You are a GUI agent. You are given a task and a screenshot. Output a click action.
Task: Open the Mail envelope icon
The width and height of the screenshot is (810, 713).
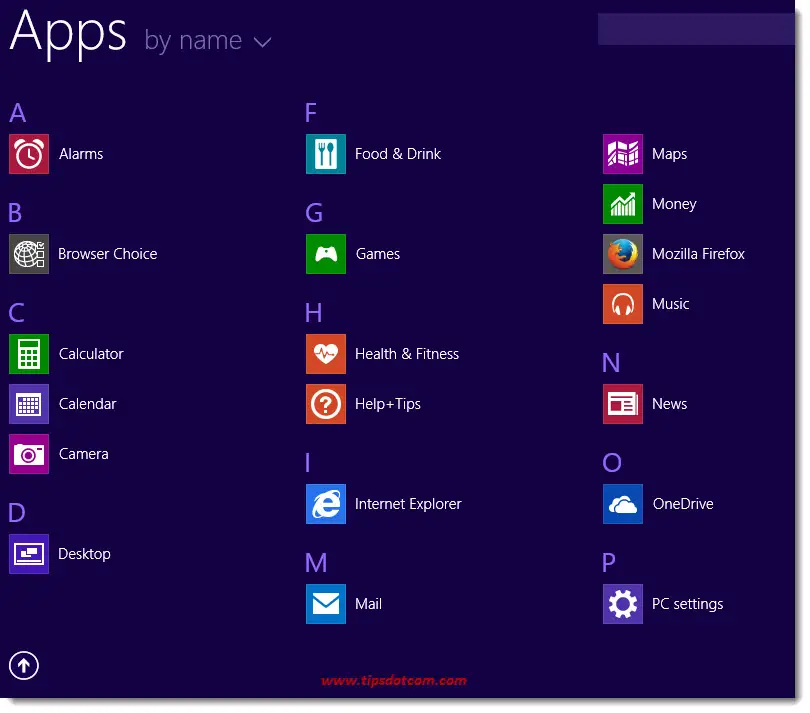coord(326,604)
